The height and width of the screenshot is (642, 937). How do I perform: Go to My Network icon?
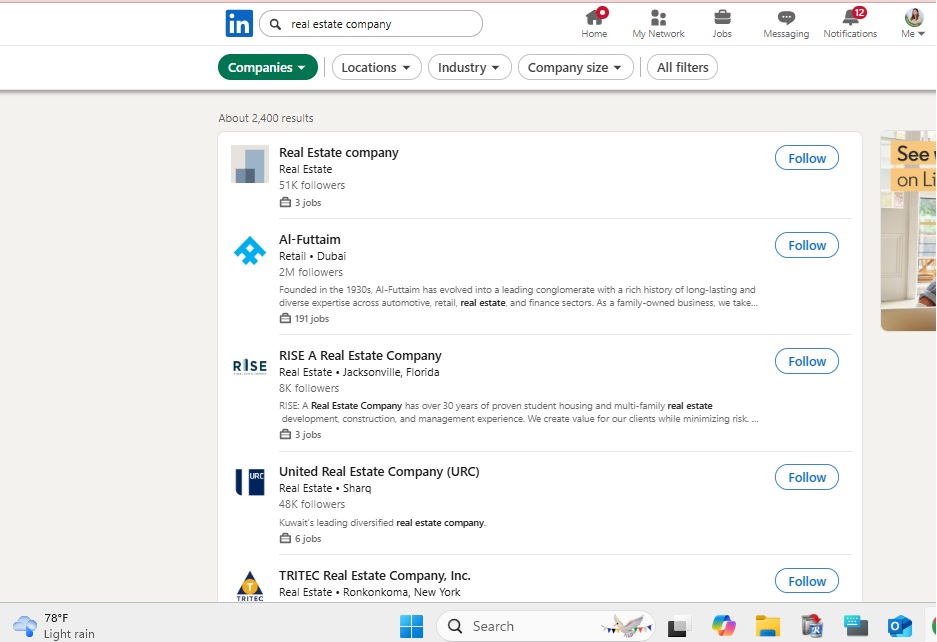pos(658,18)
